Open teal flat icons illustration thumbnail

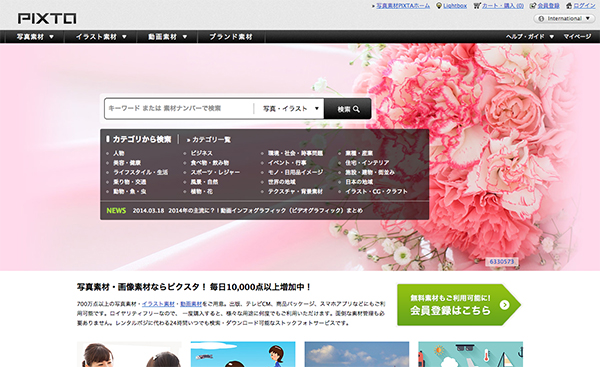(x=470, y=354)
